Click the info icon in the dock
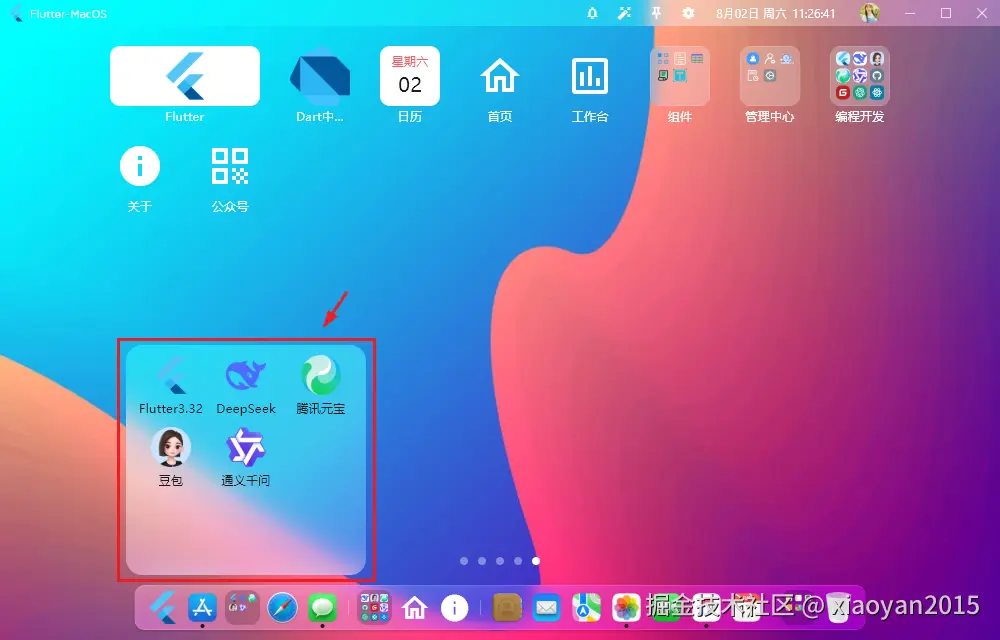The image size is (1000, 640). pos(455,607)
